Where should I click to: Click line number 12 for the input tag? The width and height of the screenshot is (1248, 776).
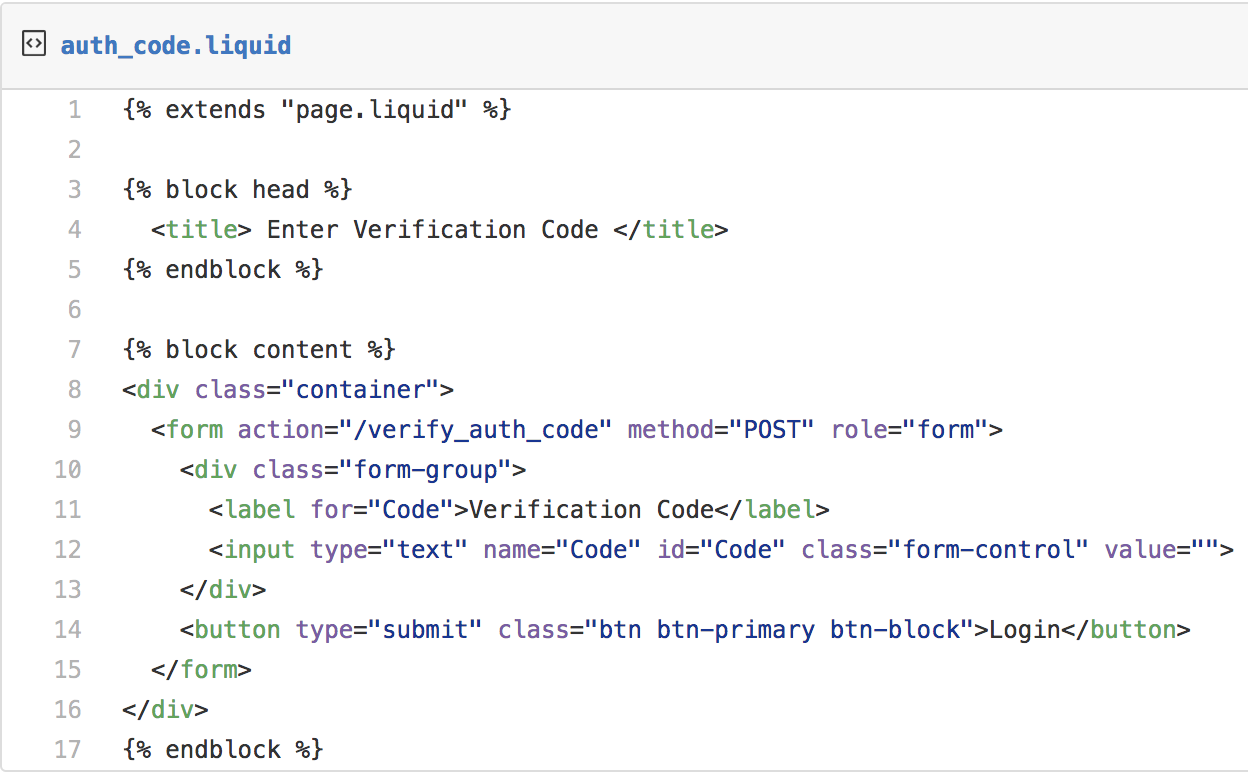pos(68,550)
